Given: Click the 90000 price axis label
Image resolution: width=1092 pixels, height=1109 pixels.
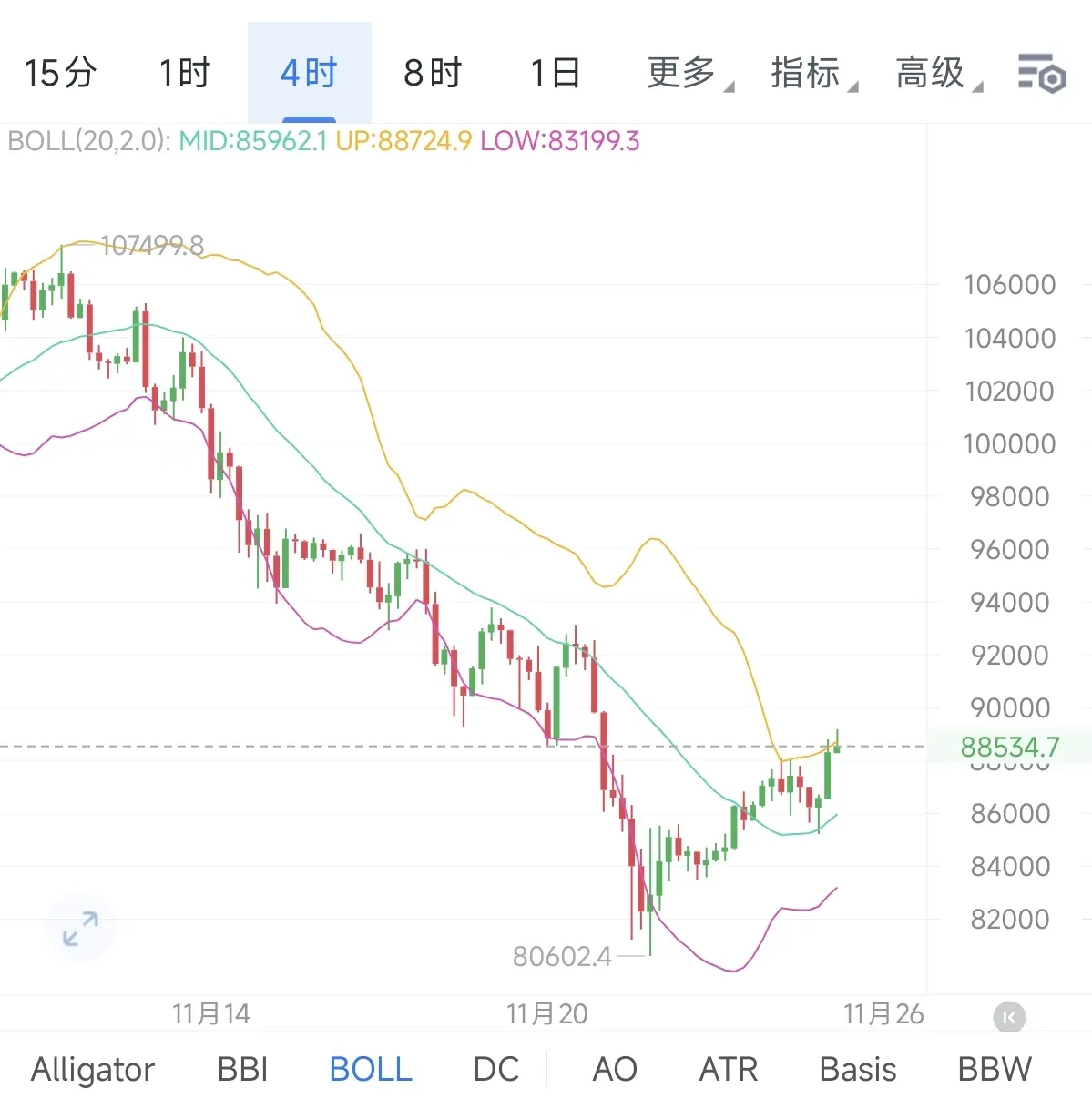Looking at the screenshot, I should tap(1010, 707).
